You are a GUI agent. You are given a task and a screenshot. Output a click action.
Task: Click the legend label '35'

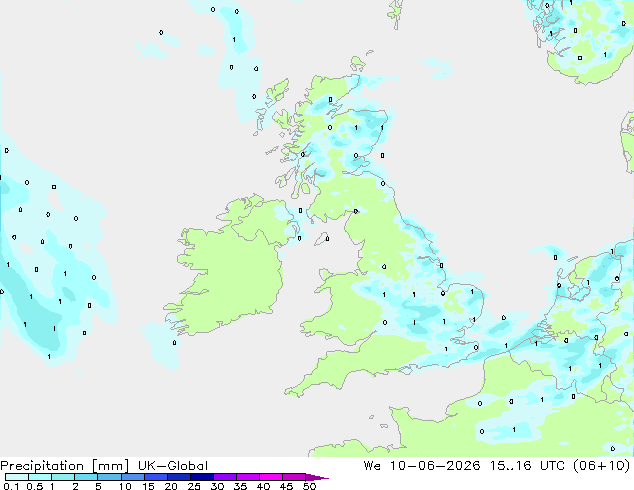(x=240, y=486)
